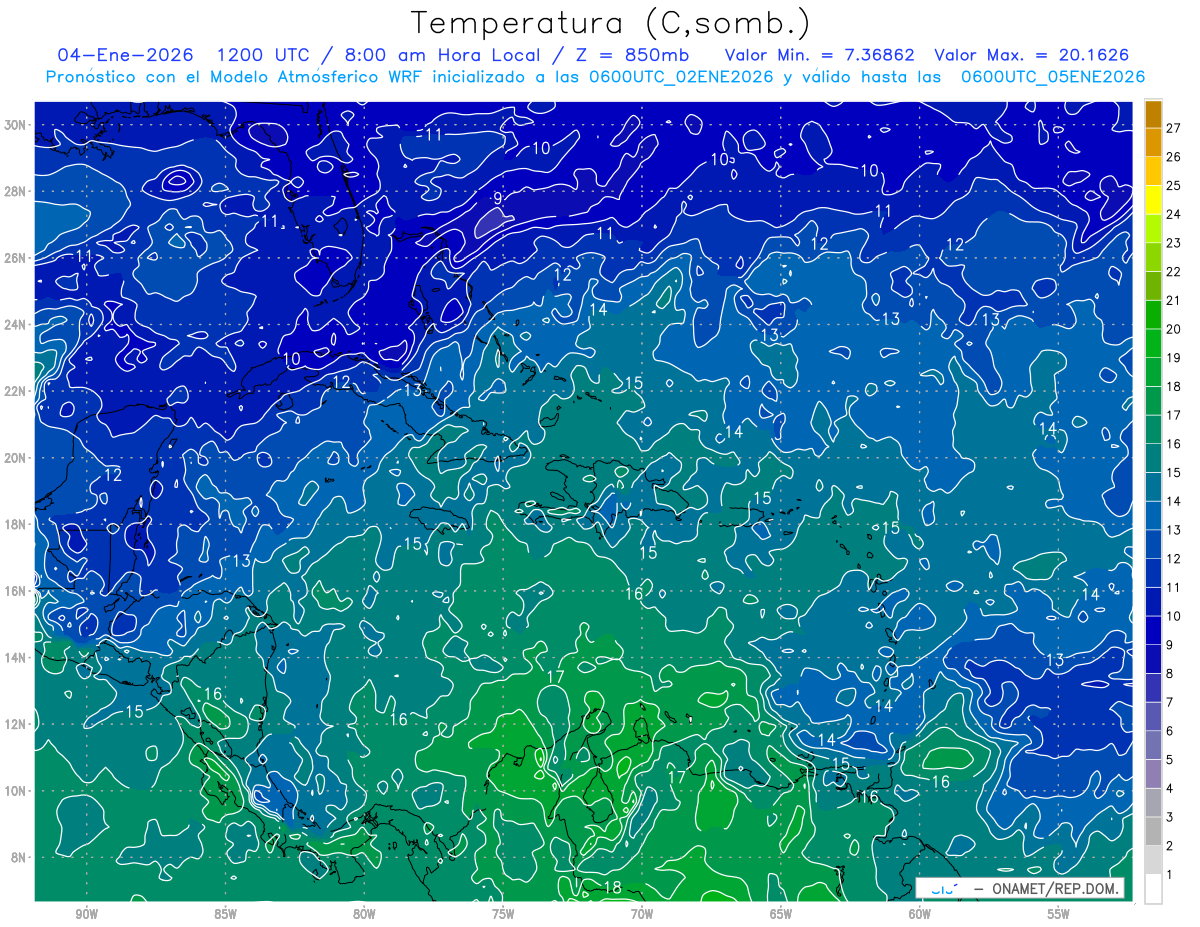The width and height of the screenshot is (1200, 927).
Task: Select the brown top swatch above 27
Action: [x=1153, y=114]
